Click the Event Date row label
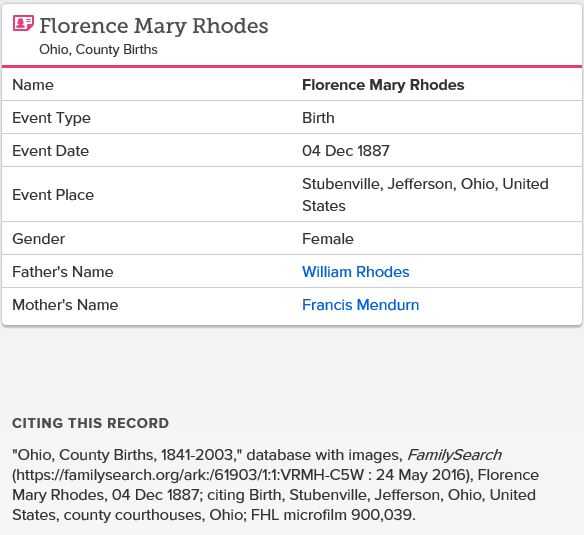This screenshot has height=535, width=584. 50,151
